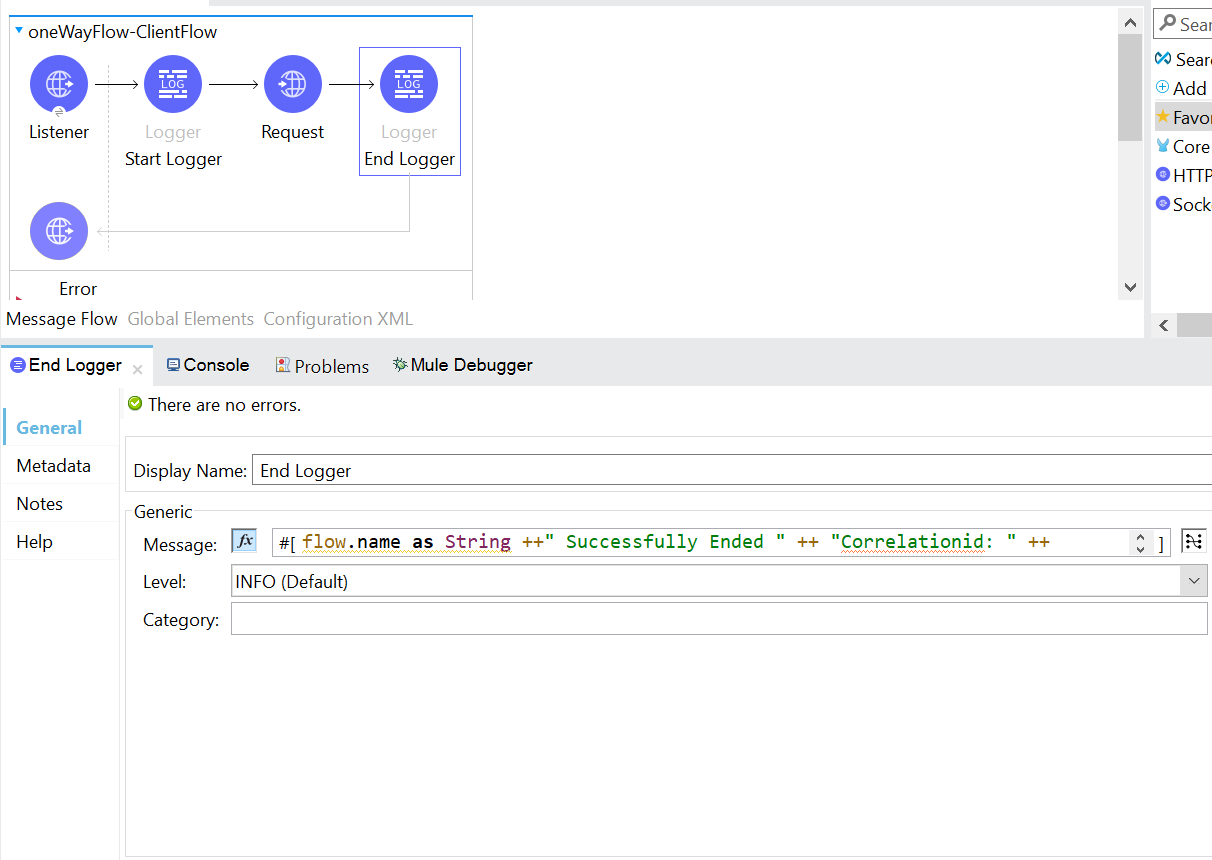
Task: Open the Configuration XML tab
Action: pyautogui.click(x=338, y=319)
